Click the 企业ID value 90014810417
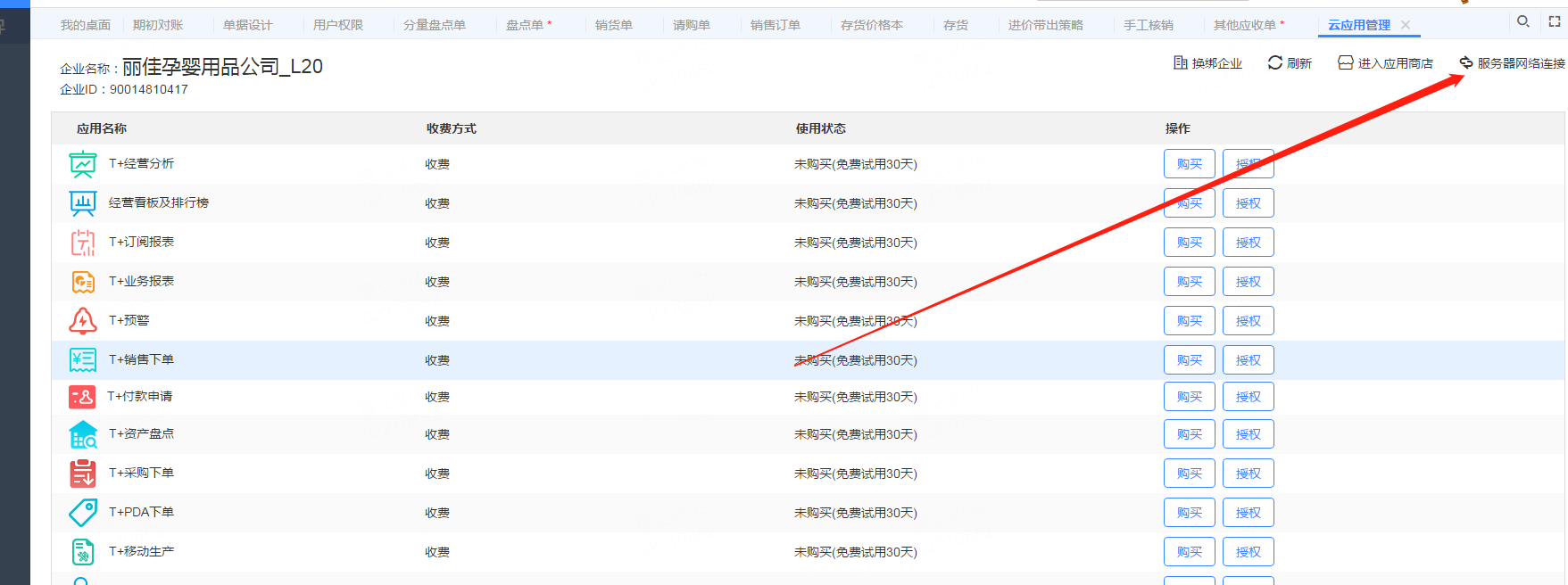This screenshot has width=1568, height=585. coord(149,89)
